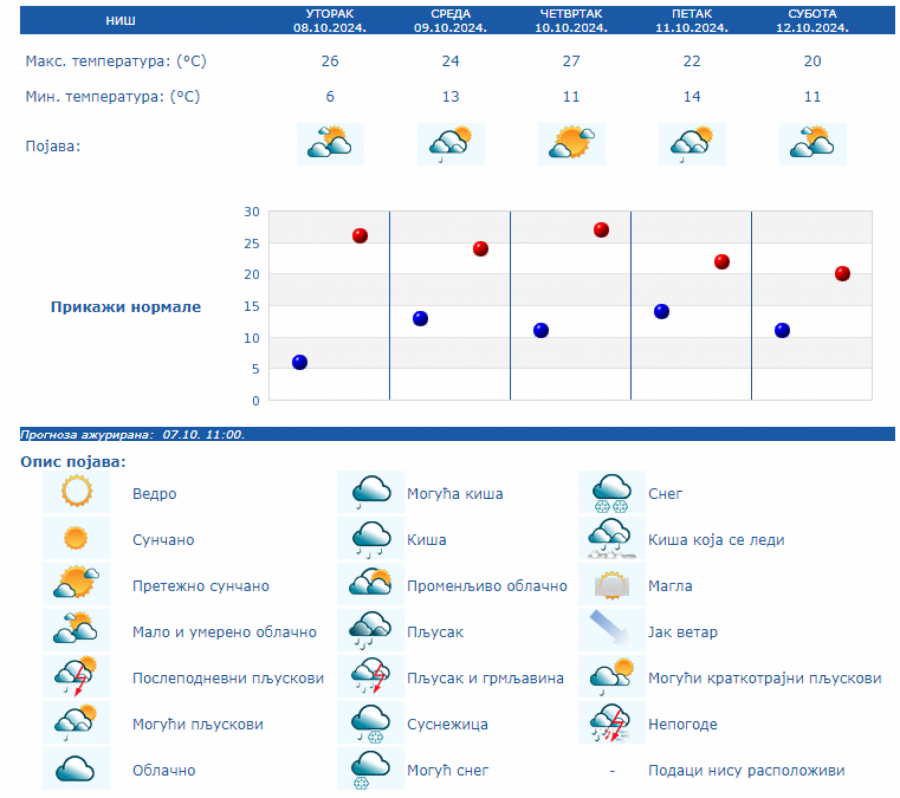Click Friday's weather forecast icon
Viewport: 900px width, 798px height.
pyautogui.click(x=691, y=144)
